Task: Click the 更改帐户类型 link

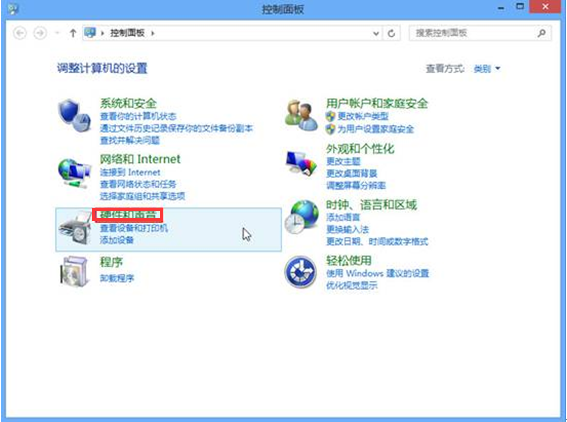Action: (363, 116)
